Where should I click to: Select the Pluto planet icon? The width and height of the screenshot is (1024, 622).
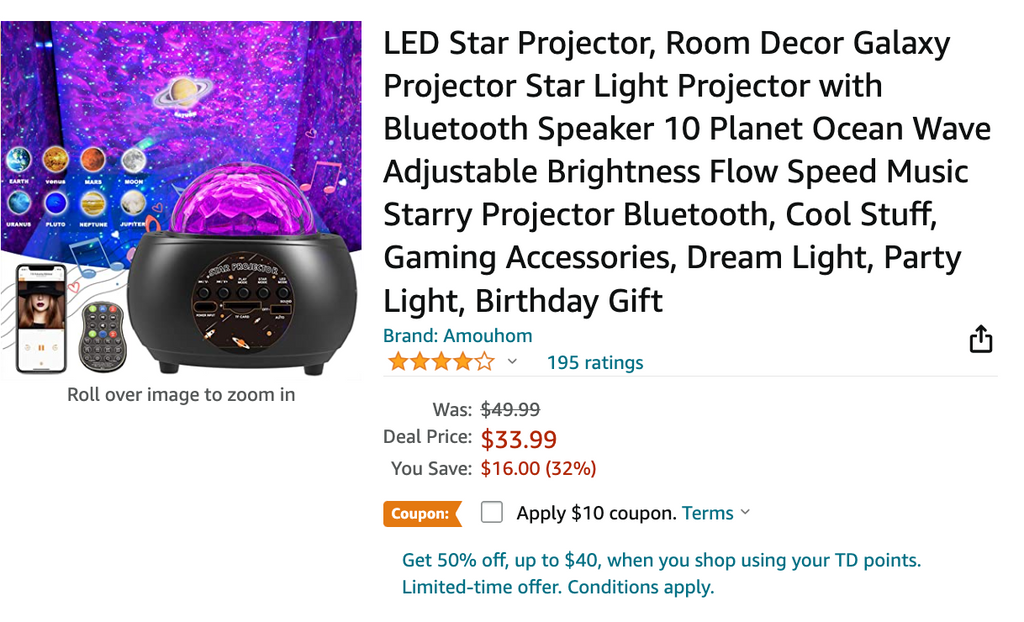coord(55,203)
